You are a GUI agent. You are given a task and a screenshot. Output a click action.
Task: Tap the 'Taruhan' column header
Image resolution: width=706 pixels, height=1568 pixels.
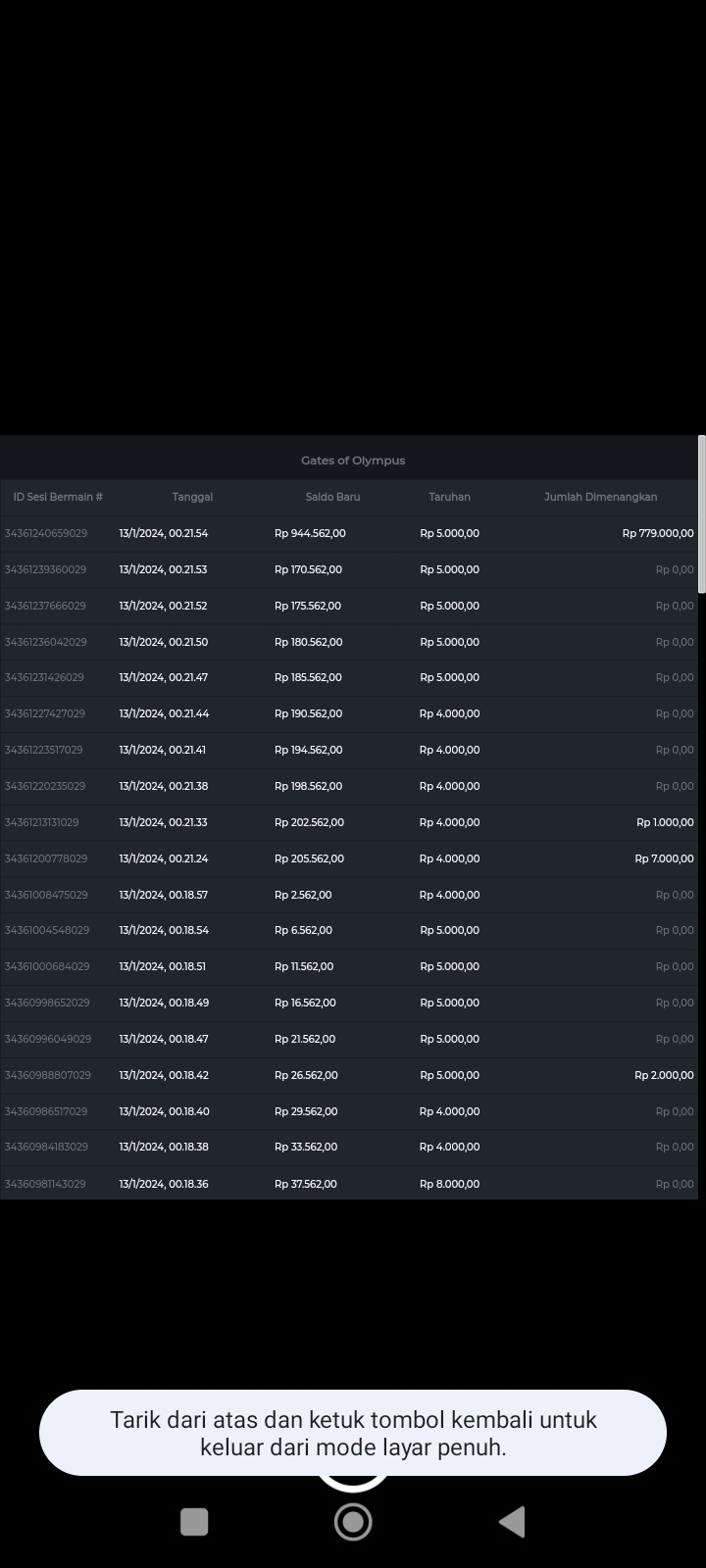point(449,497)
